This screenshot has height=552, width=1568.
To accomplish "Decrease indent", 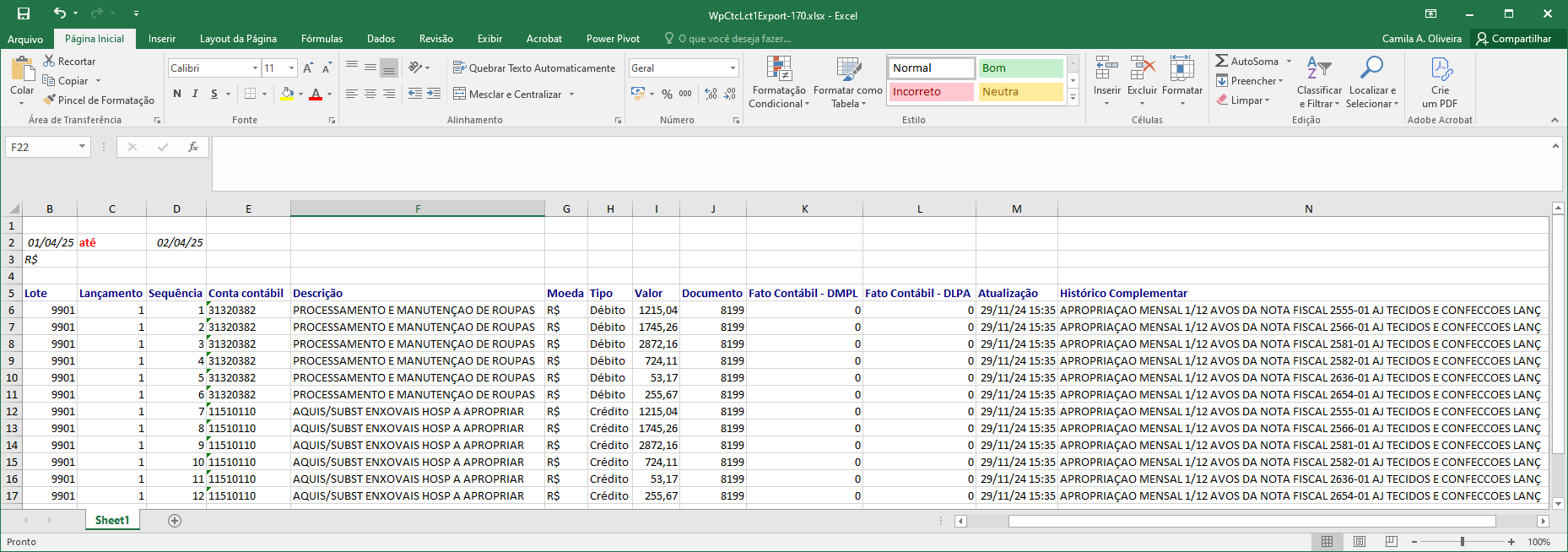I will click(415, 94).
